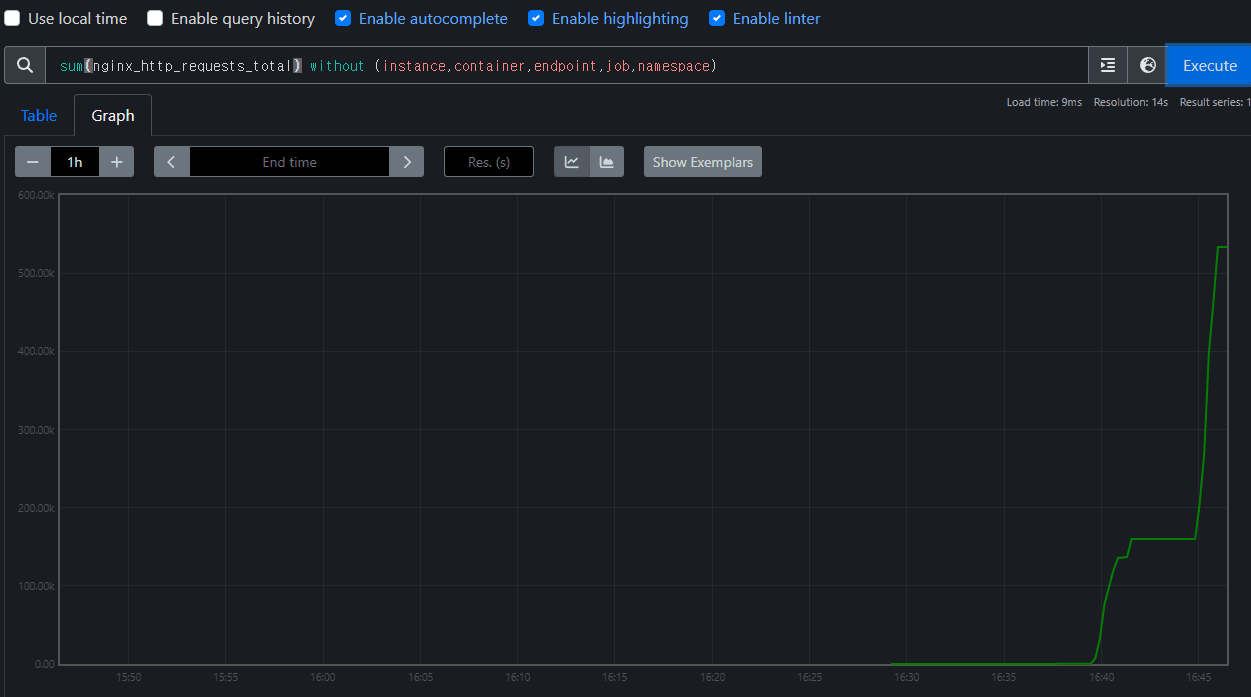Viewport: 1251px width, 697px height.
Task: Click the End time input field
Action: pyautogui.click(x=289, y=162)
